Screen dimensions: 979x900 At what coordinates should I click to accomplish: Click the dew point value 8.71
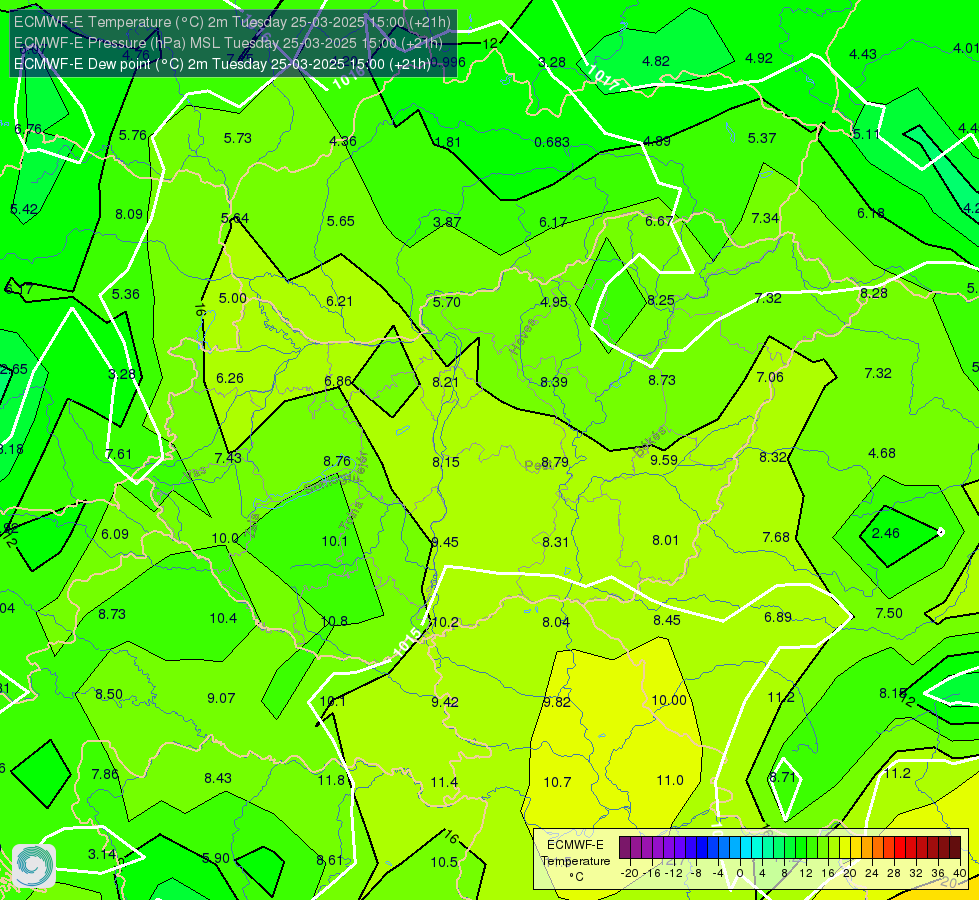(782, 778)
